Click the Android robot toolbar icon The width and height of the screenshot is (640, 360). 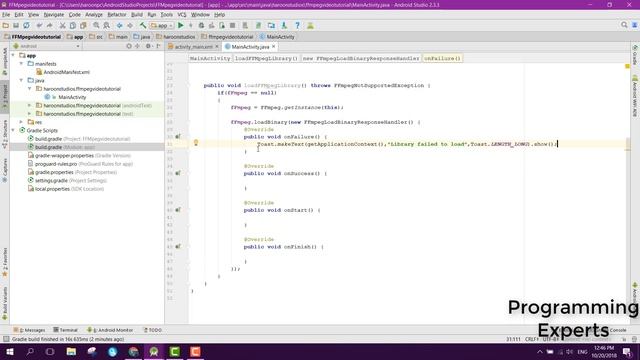[x=310, y=25]
